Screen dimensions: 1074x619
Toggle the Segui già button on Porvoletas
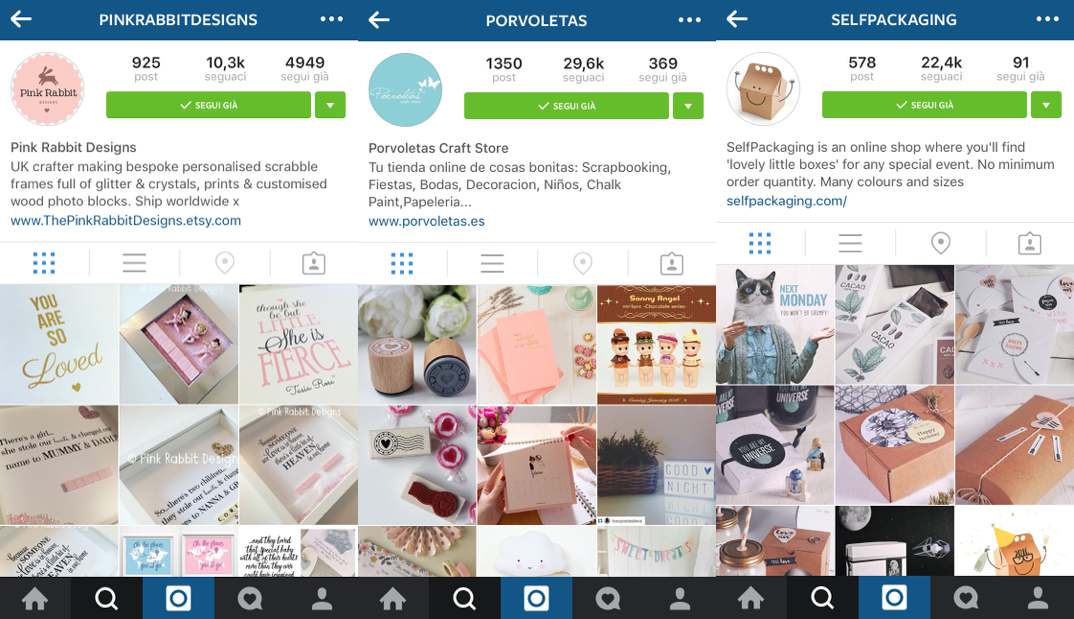click(x=566, y=106)
